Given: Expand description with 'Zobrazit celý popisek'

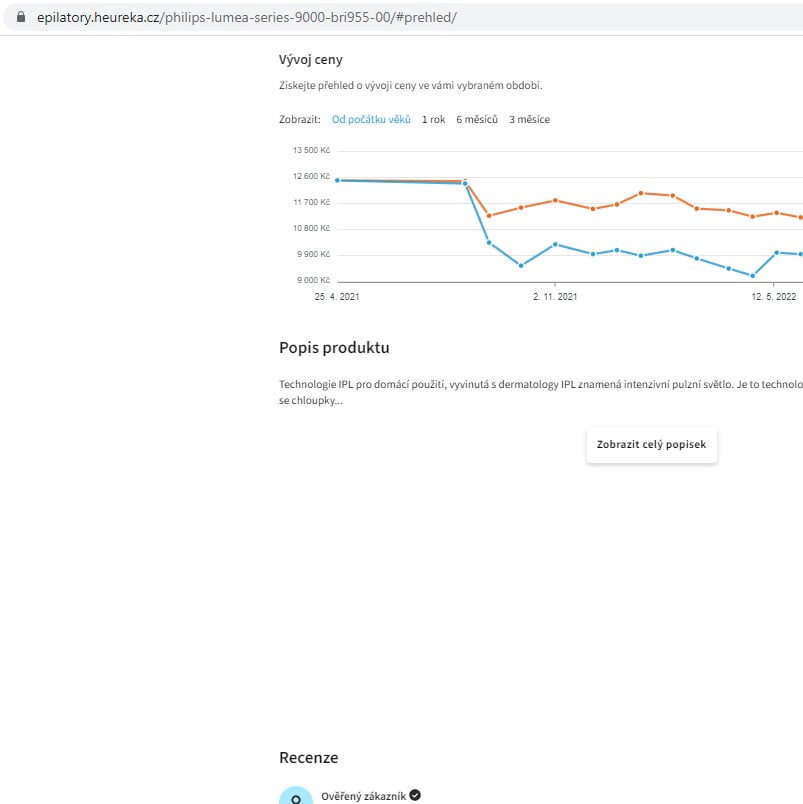Looking at the screenshot, I should click(651, 445).
